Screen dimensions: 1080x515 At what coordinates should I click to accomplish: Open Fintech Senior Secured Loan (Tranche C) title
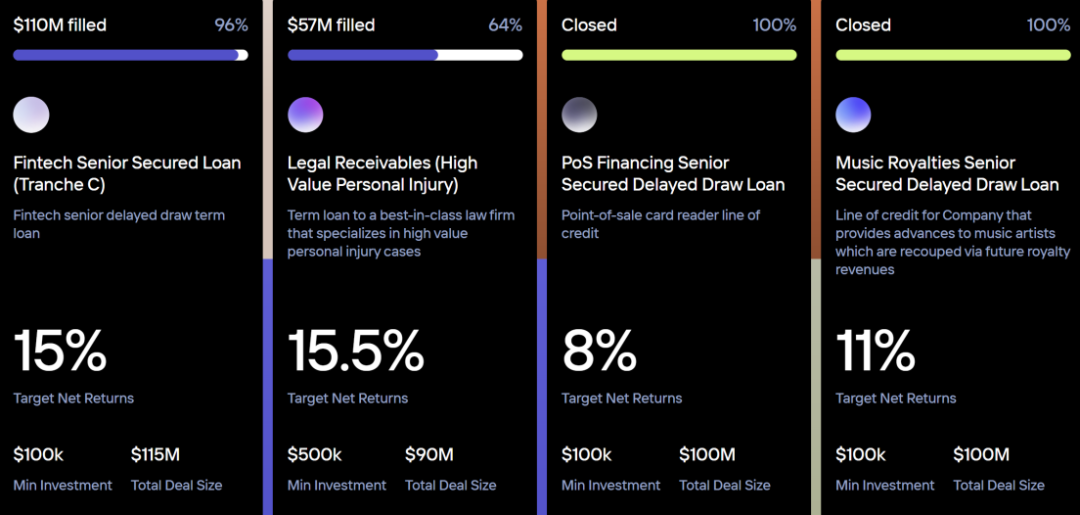tap(127, 173)
